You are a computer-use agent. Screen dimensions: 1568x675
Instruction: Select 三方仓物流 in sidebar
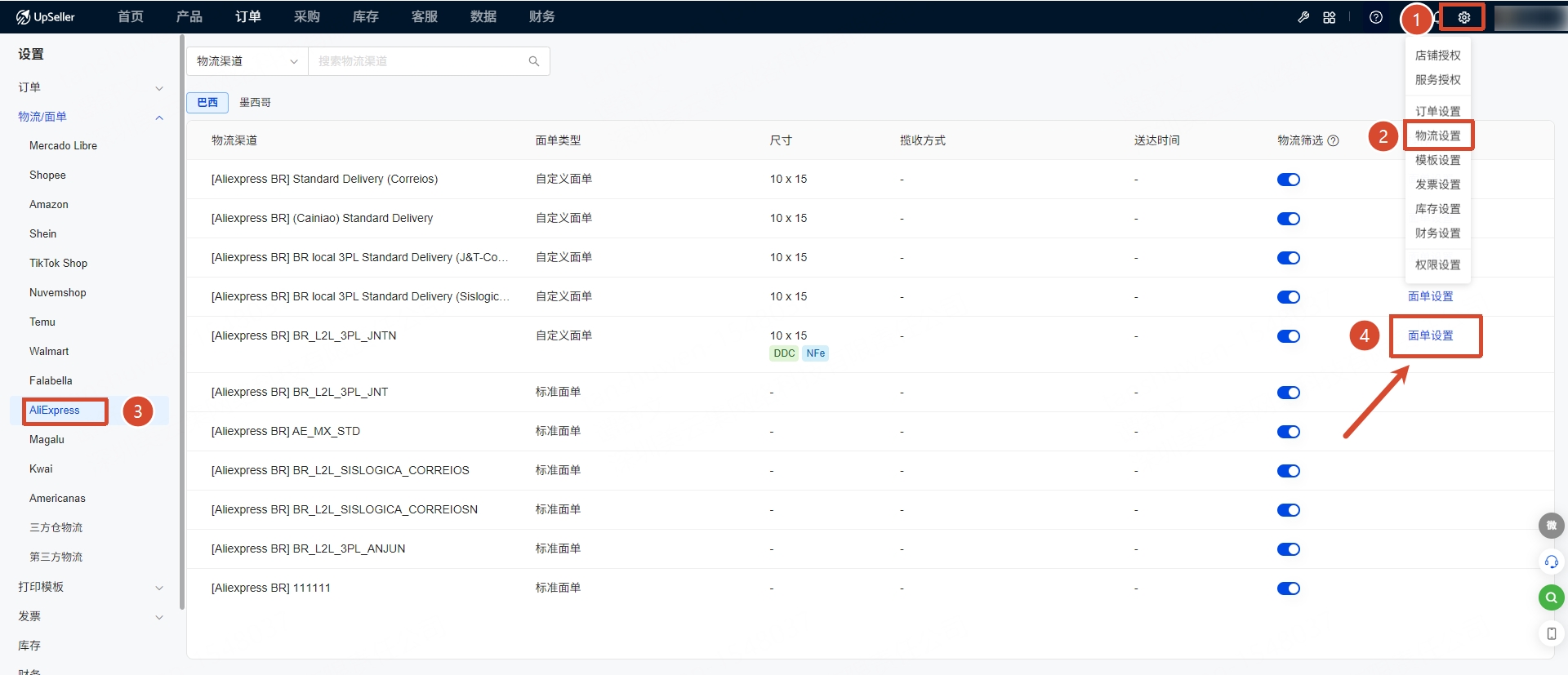click(x=56, y=528)
